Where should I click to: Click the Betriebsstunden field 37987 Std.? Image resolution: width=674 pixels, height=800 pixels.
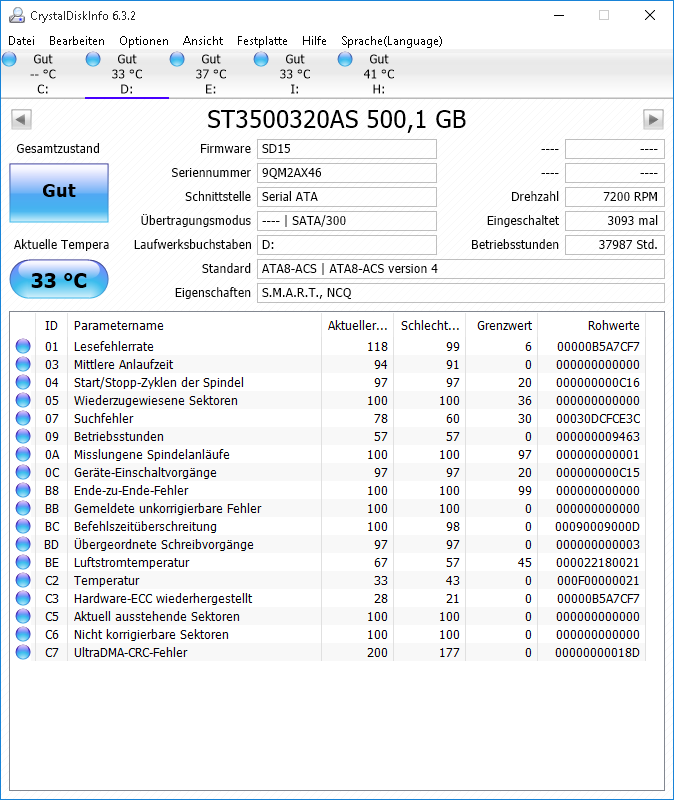click(615, 245)
